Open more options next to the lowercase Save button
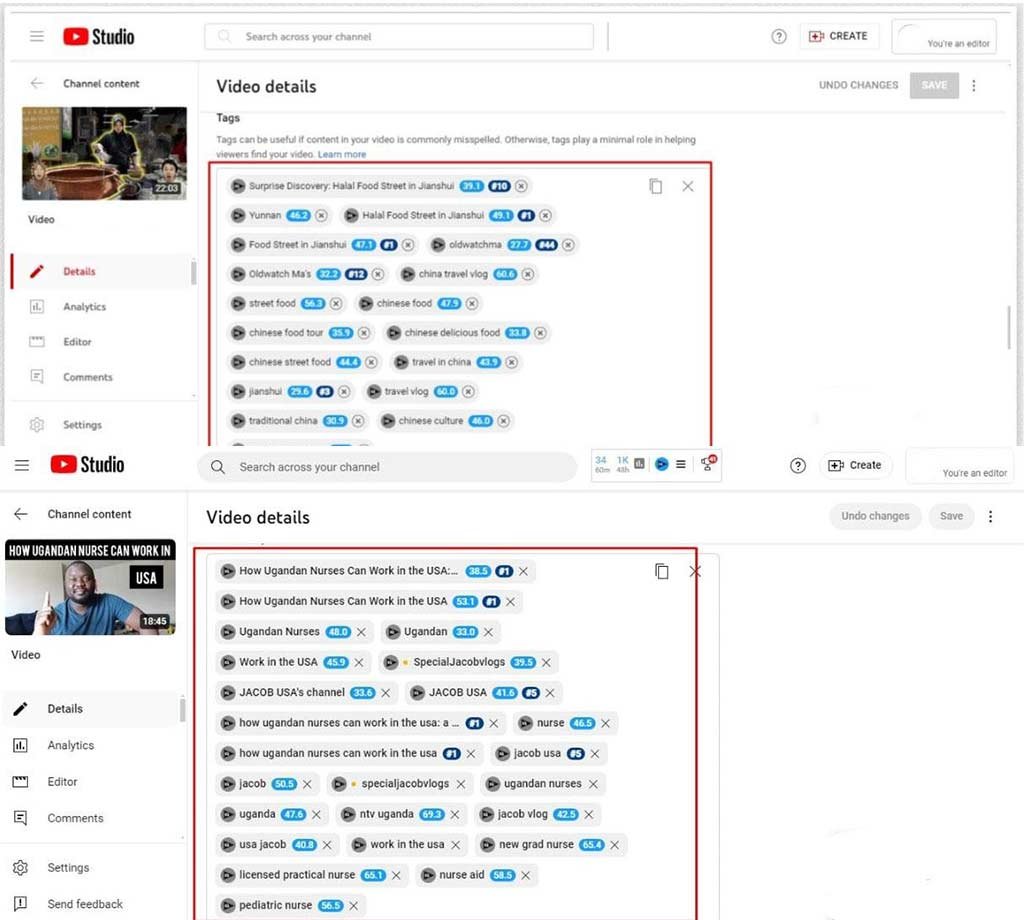 pyautogui.click(x=991, y=516)
